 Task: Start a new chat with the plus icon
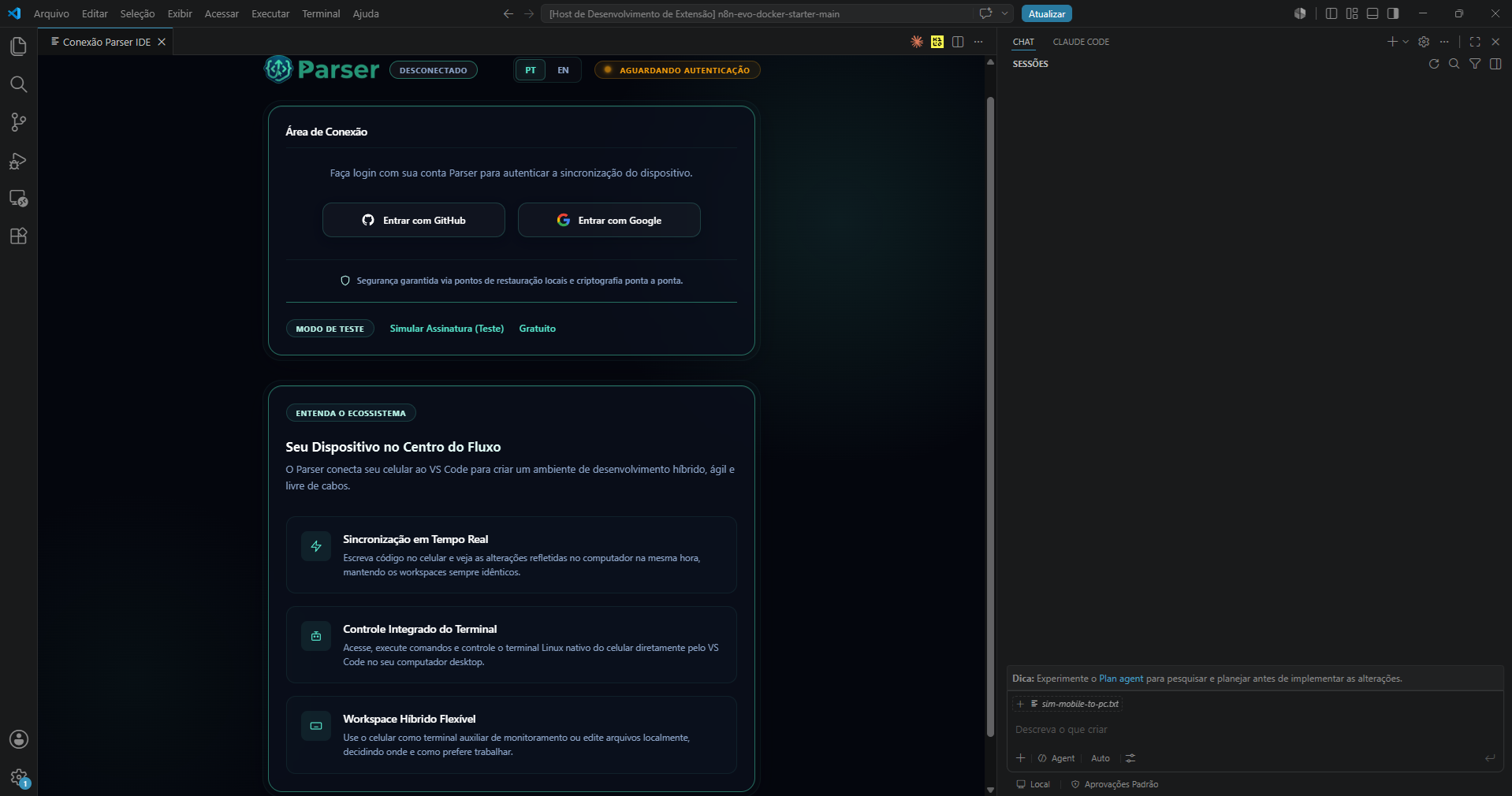pyautogui.click(x=1392, y=42)
